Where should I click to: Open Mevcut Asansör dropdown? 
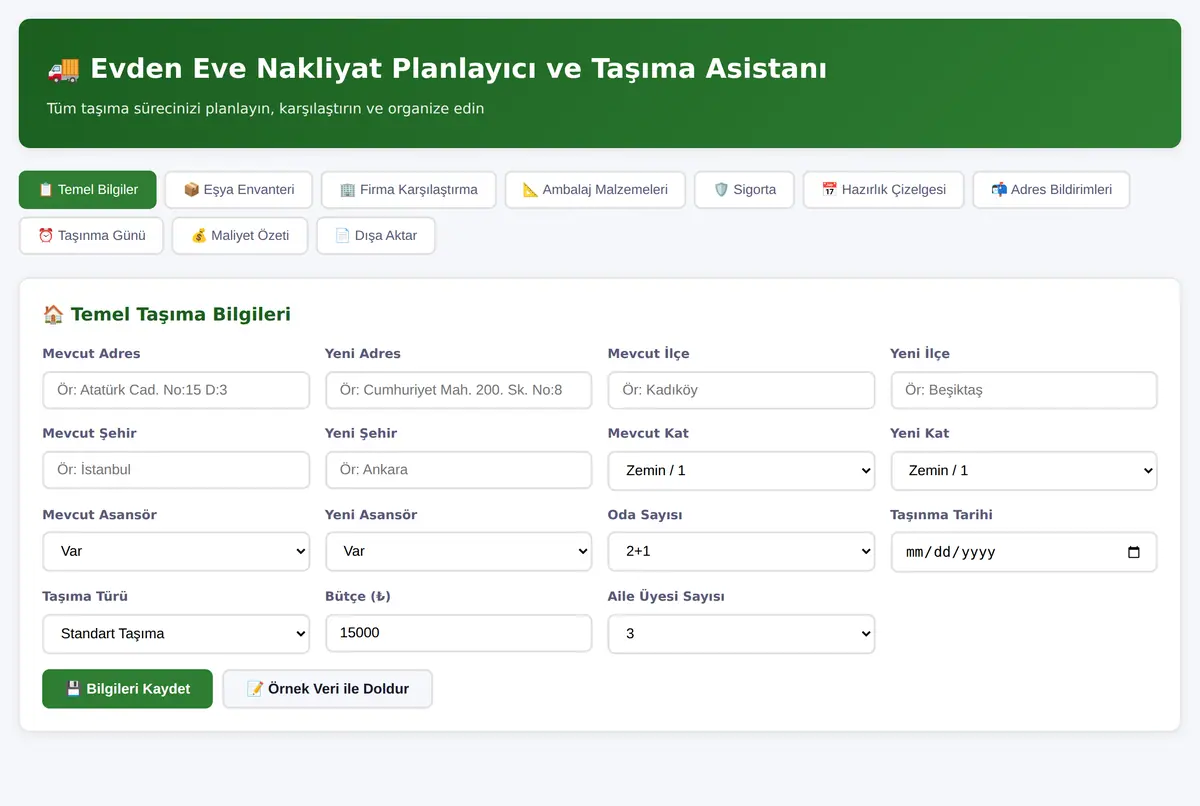coord(176,552)
